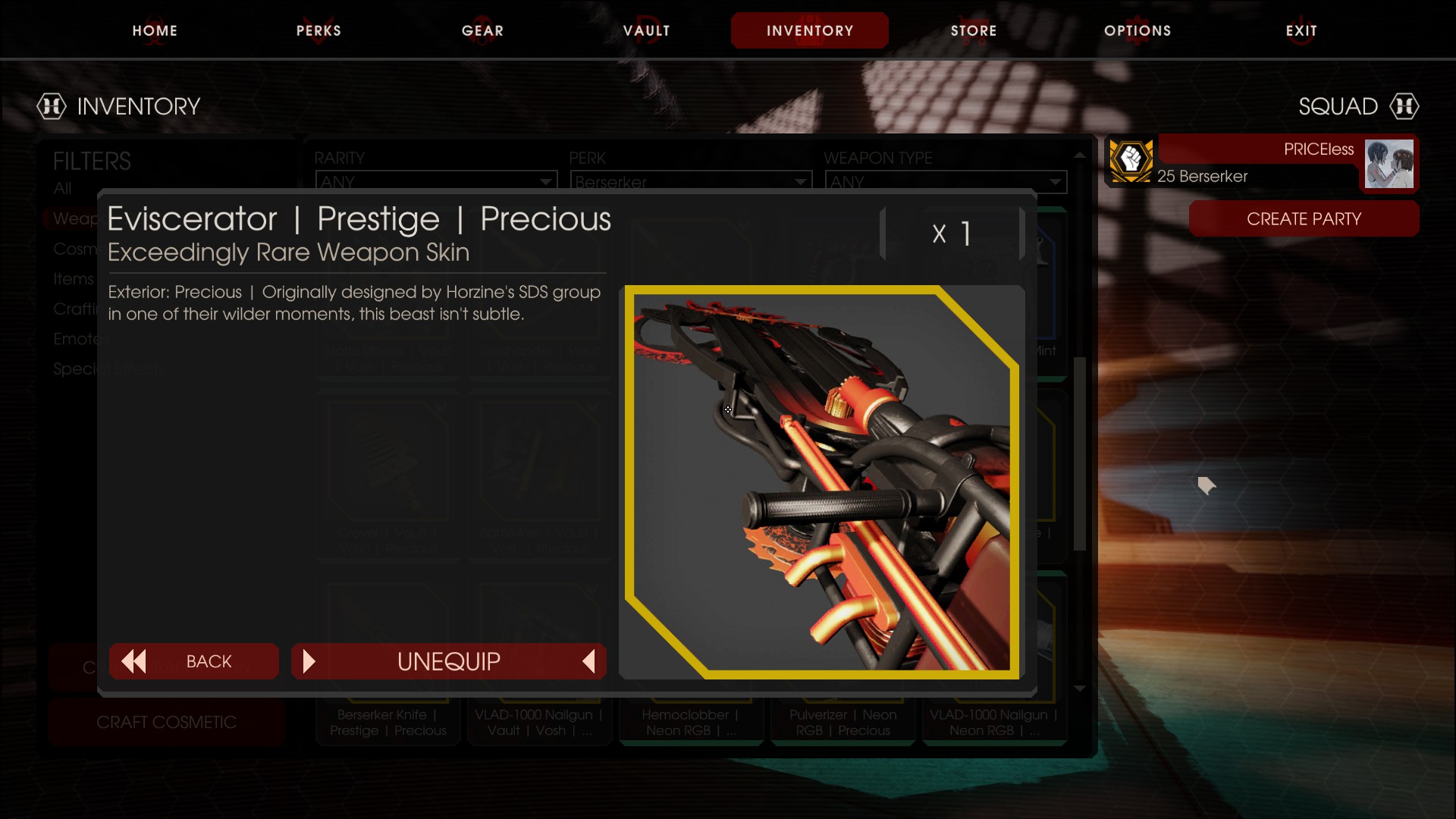Open the STORE tab
Viewport: 1456px width, 819px height.
point(974,30)
